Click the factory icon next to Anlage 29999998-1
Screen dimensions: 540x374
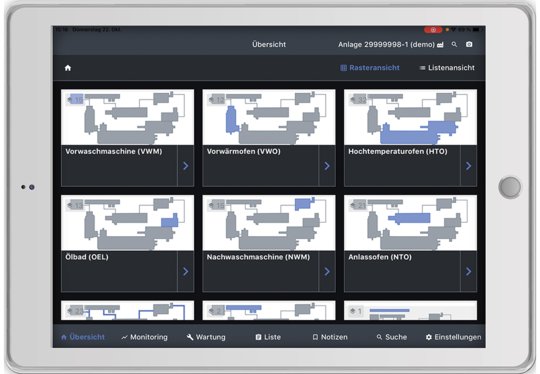[x=440, y=45]
